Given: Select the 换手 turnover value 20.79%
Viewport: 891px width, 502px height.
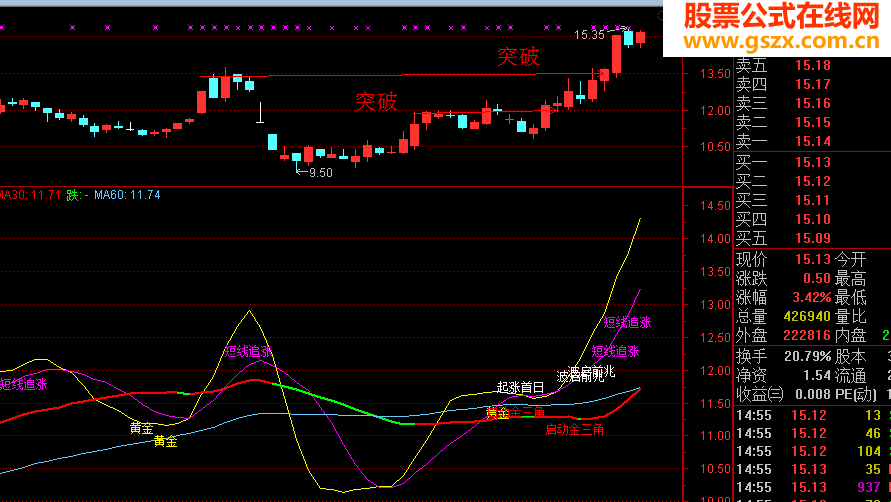Looking at the screenshot, I should (x=807, y=356).
